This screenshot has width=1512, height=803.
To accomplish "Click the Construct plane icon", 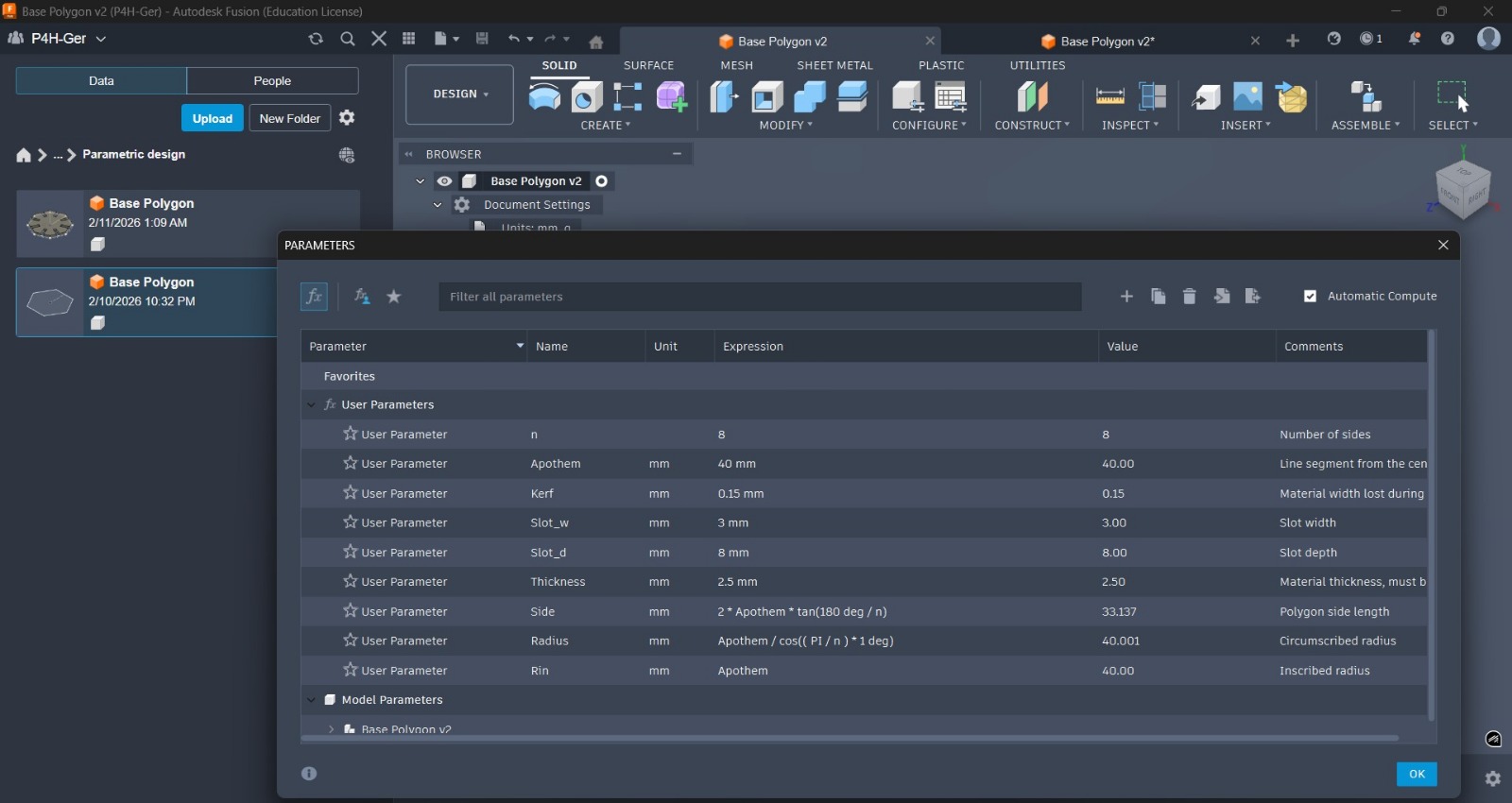I will click(x=1032, y=96).
